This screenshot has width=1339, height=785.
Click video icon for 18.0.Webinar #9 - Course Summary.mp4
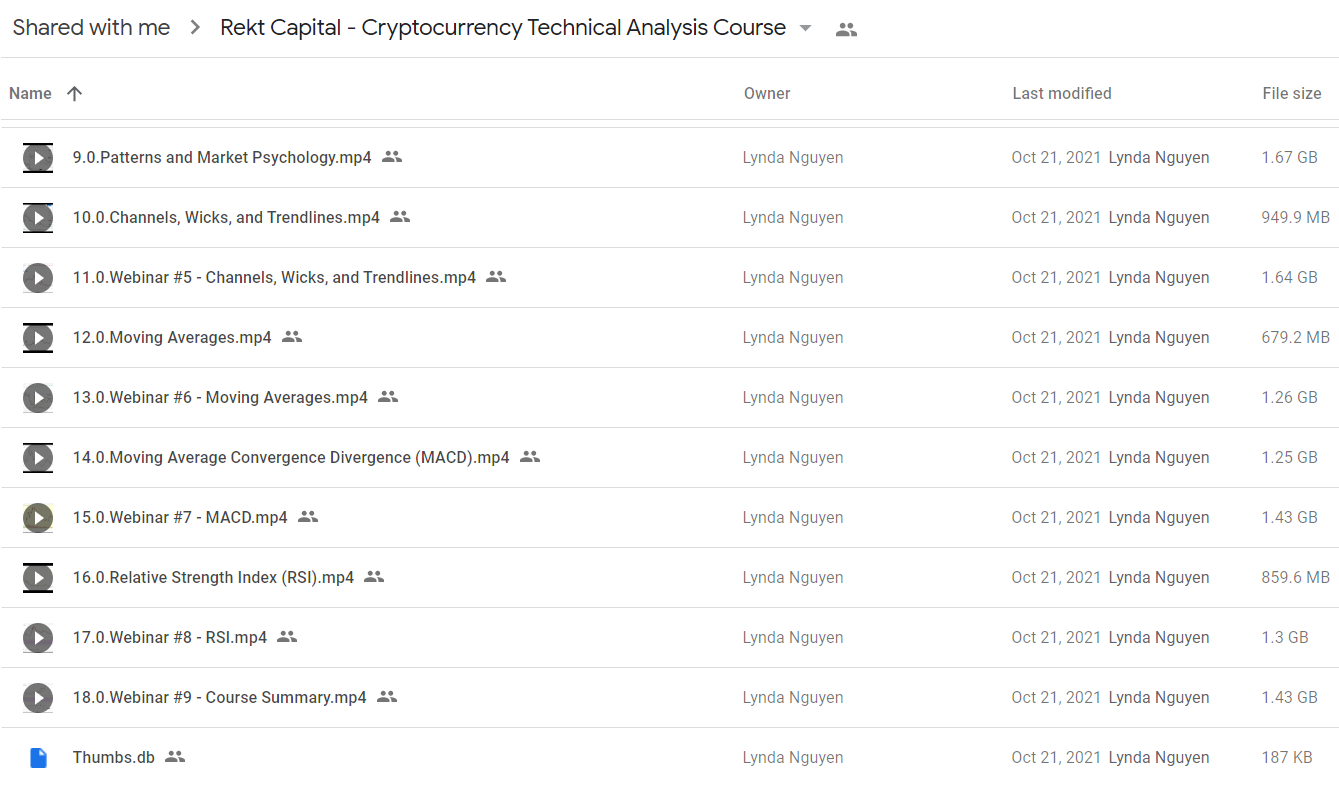click(38, 697)
